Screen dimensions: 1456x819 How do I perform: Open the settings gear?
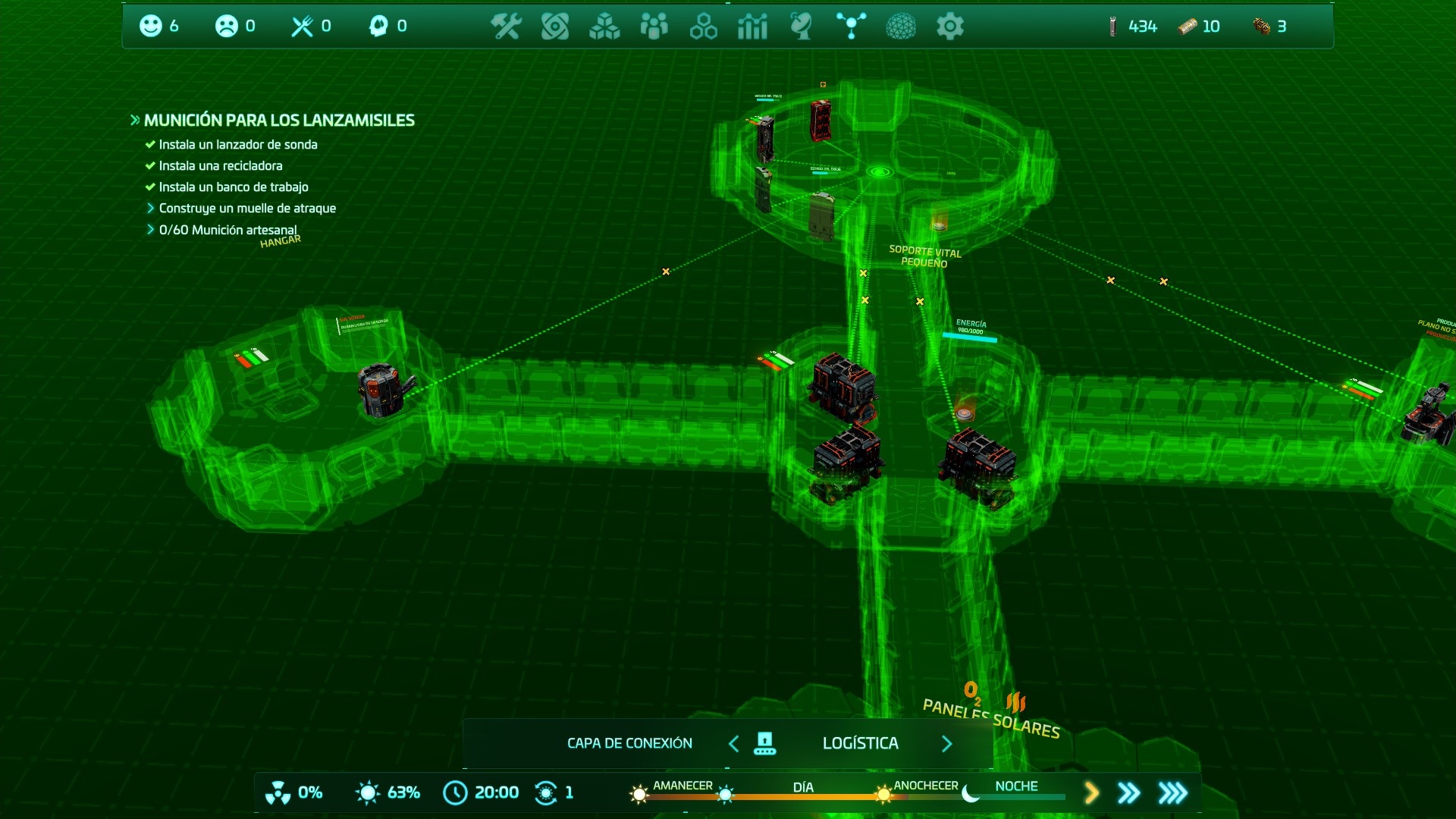(950, 27)
